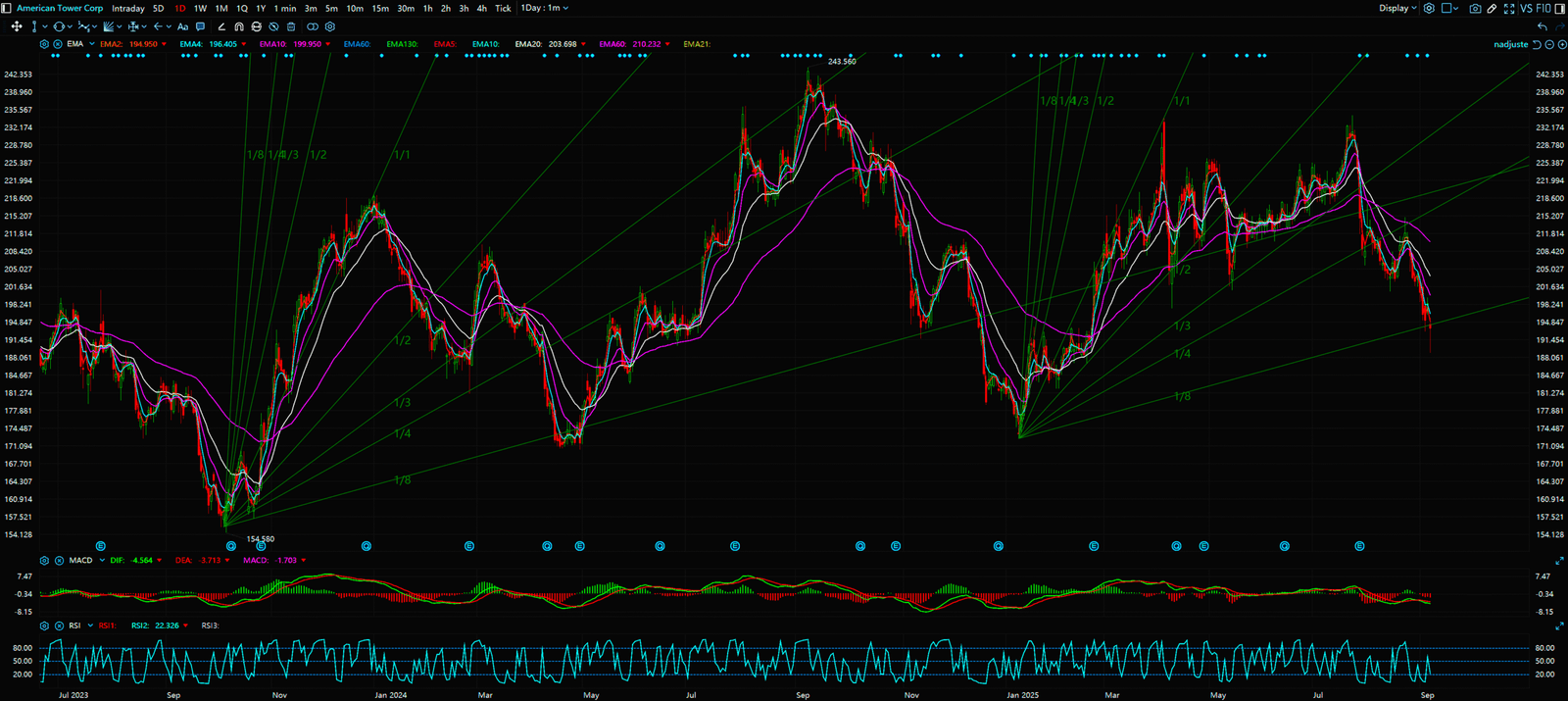
Task: Open MACD indicator settings gear
Action: pyautogui.click(x=44, y=561)
